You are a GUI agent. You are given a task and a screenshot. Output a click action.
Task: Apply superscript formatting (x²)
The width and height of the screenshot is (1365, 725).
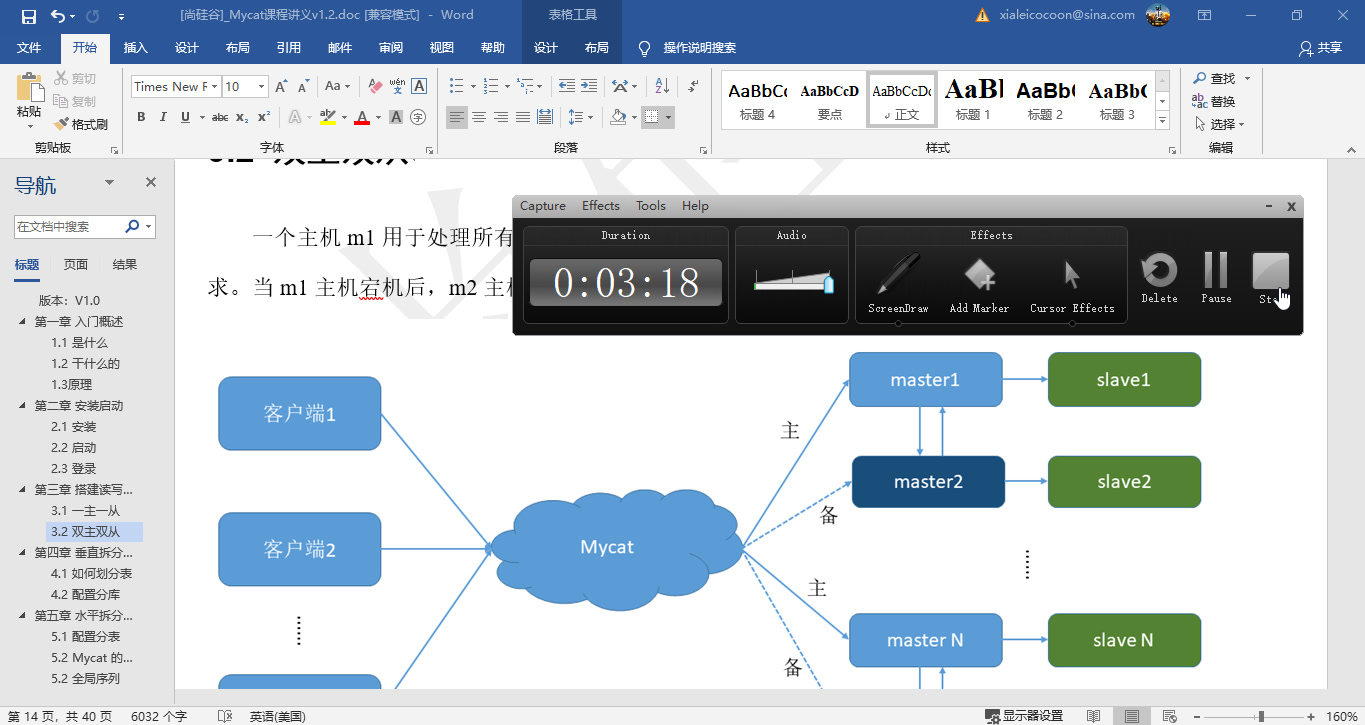point(262,117)
